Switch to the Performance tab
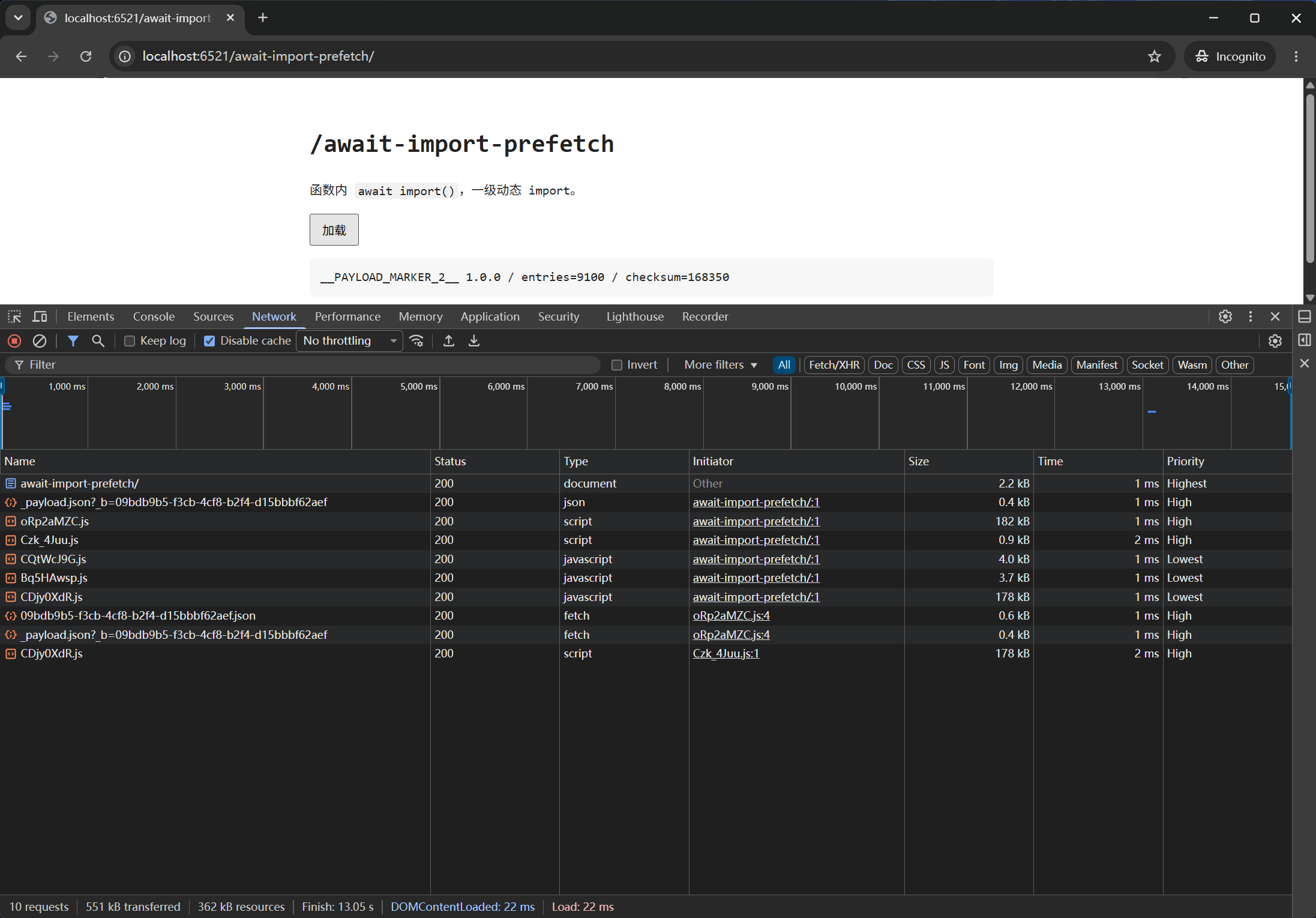Image resolution: width=1316 pixels, height=918 pixels. coord(347,316)
